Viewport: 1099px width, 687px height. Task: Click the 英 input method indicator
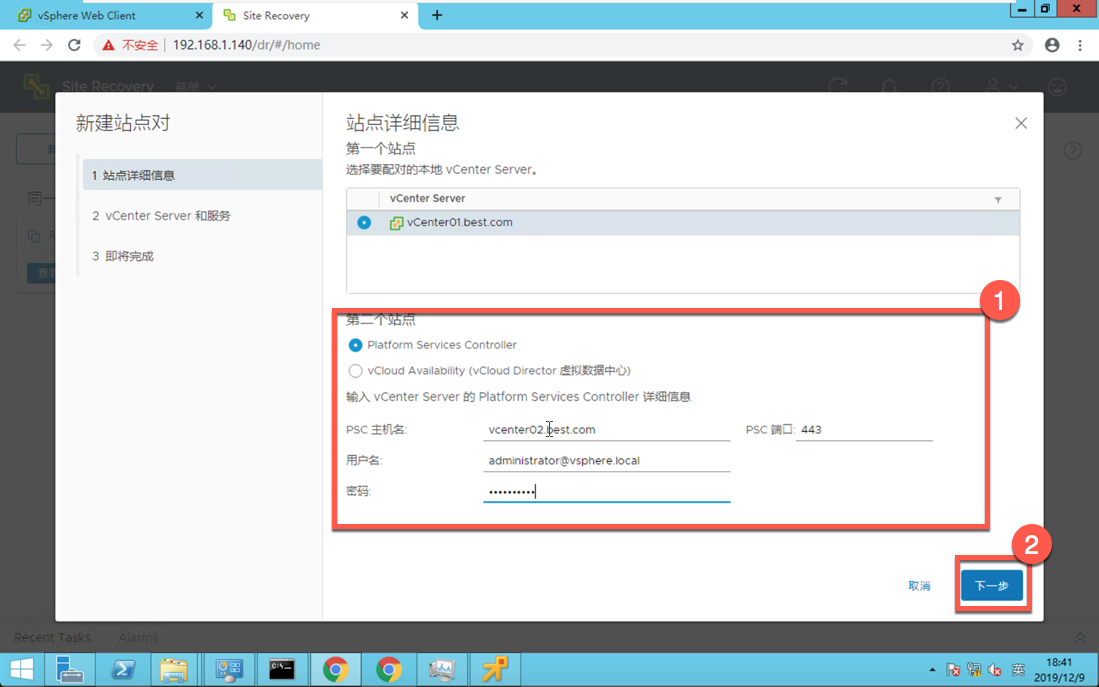1018,669
